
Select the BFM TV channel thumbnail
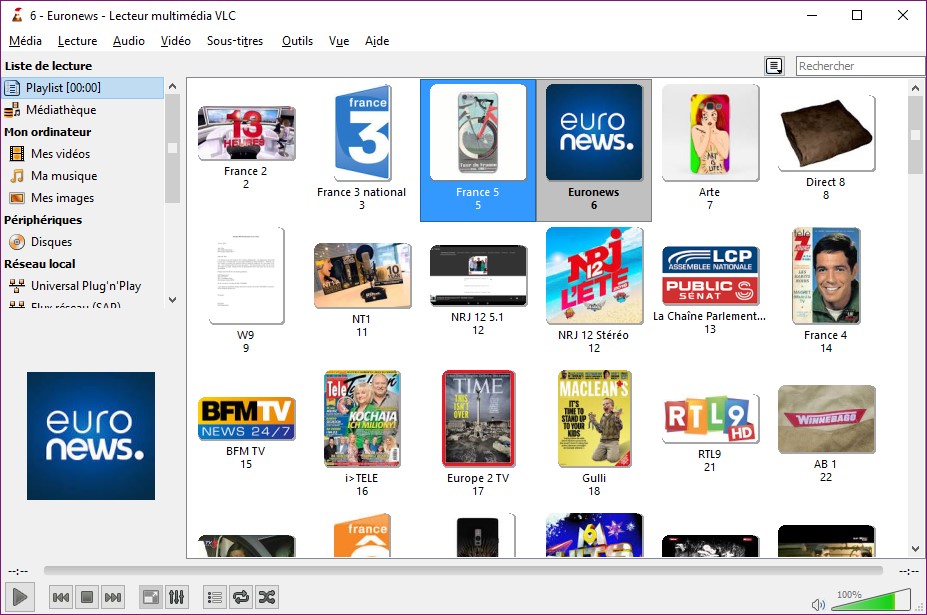[246, 420]
